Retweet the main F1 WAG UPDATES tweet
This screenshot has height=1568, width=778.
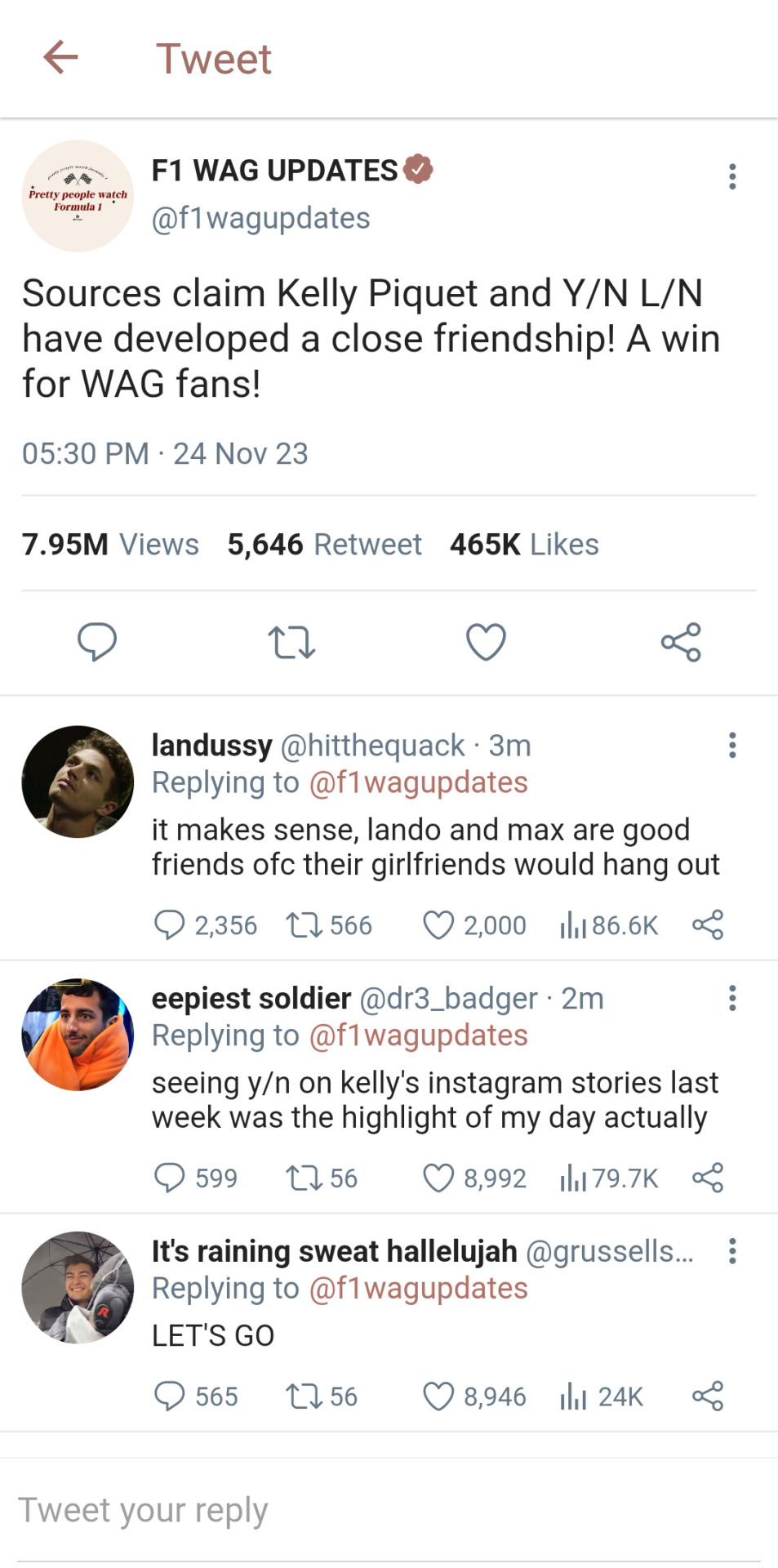pyautogui.click(x=291, y=642)
